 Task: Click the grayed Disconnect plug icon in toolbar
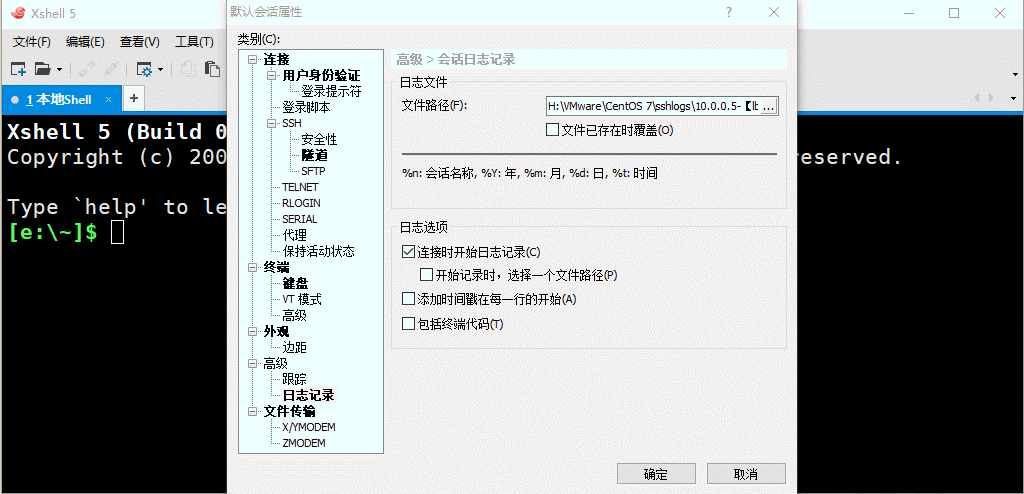point(110,69)
